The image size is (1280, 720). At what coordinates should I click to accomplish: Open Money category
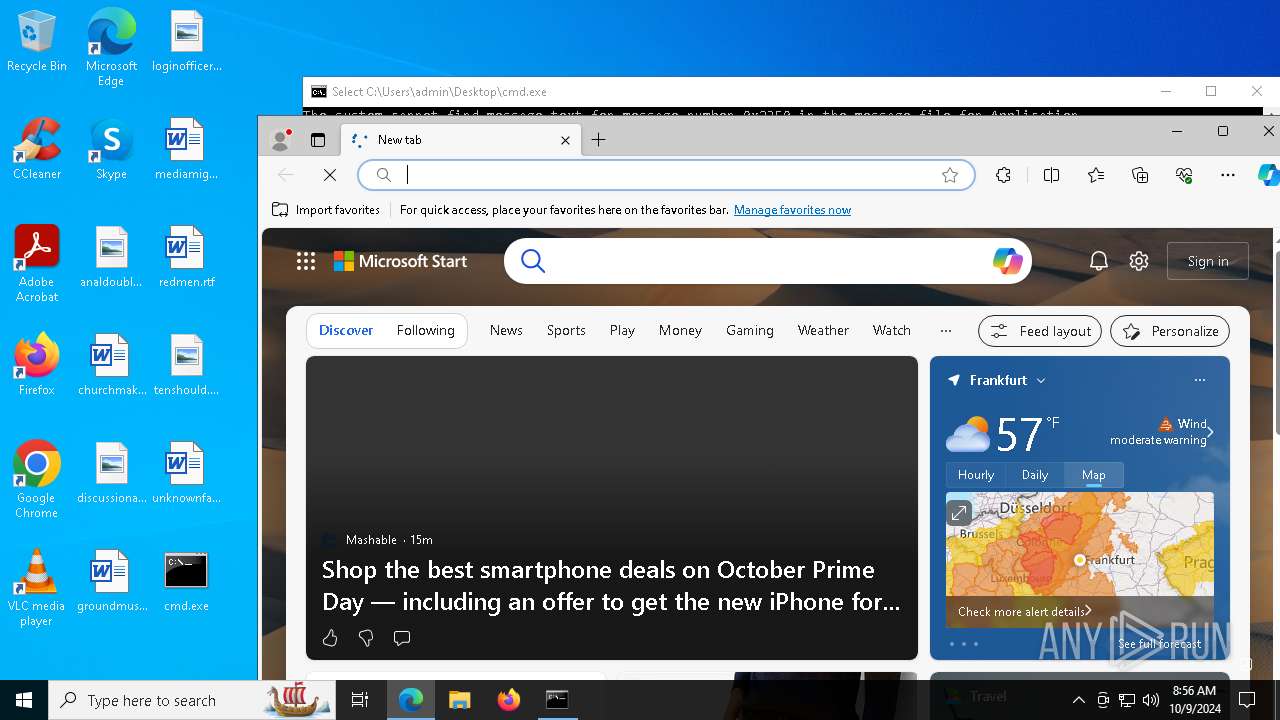point(680,330)
